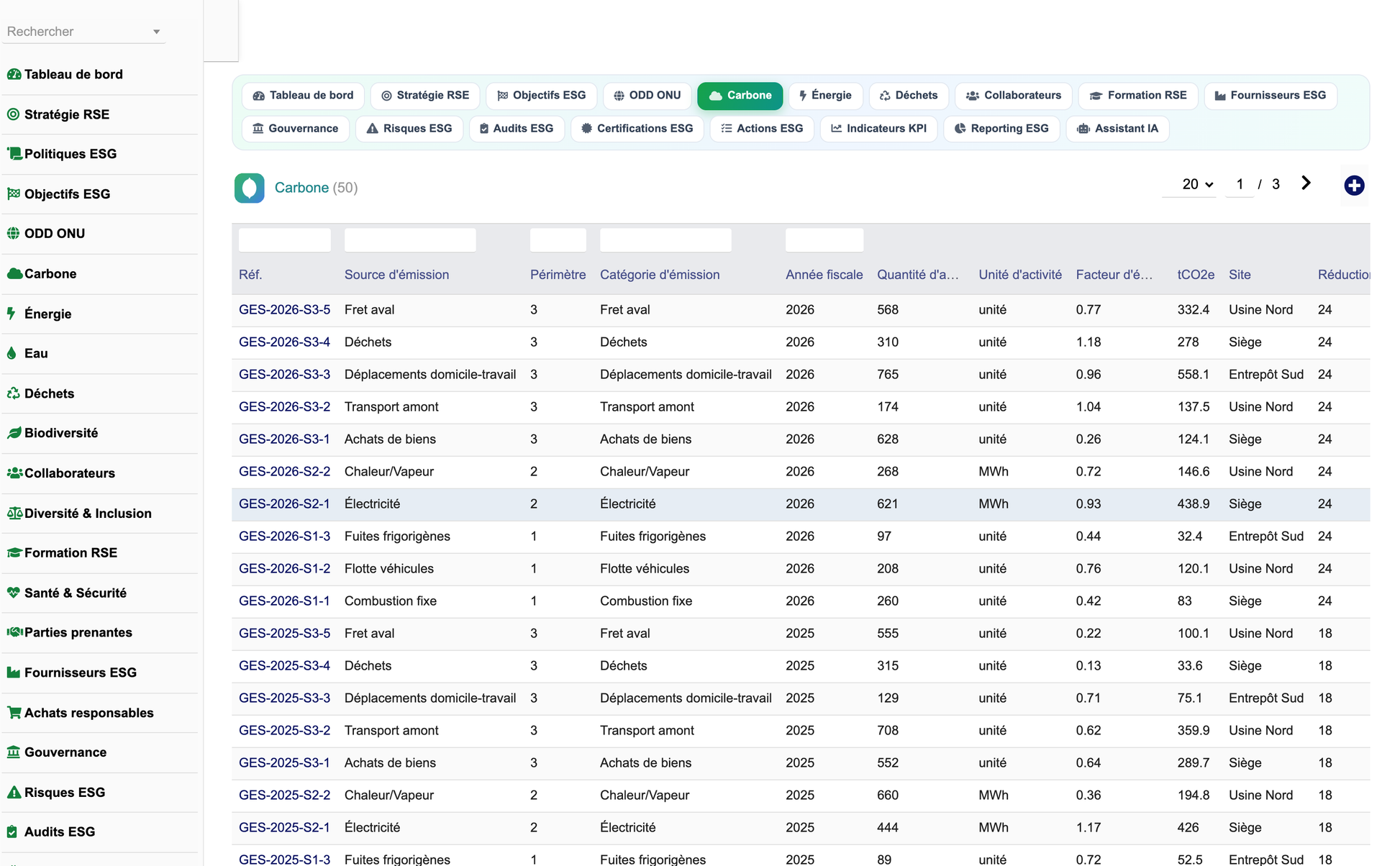
Task: Click the Parties prenantes handshake icon
Action: (x=14, y=632)
